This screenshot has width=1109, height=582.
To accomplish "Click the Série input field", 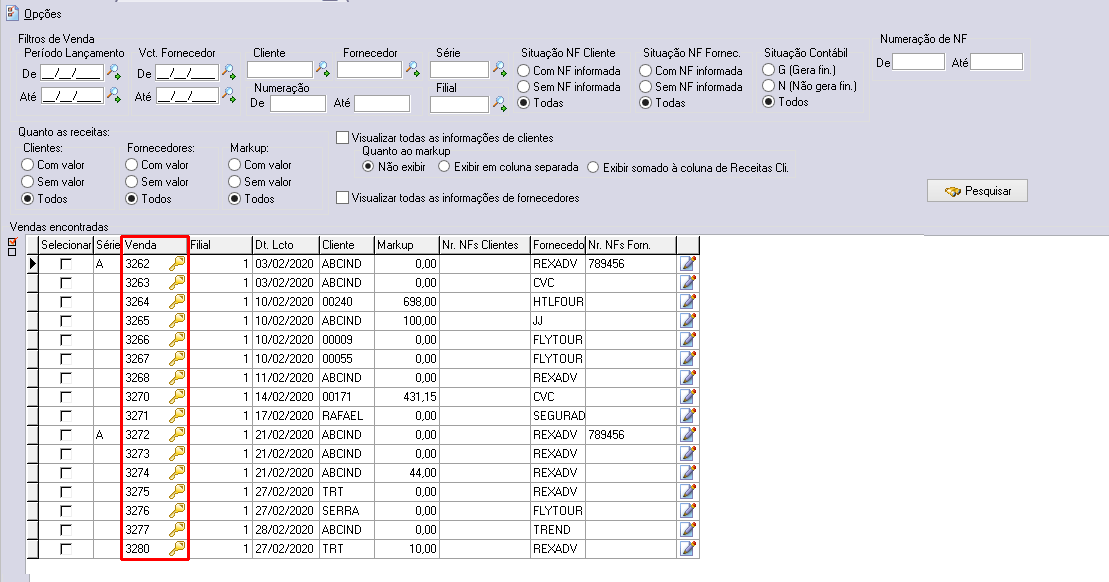I will coord(459,69).
